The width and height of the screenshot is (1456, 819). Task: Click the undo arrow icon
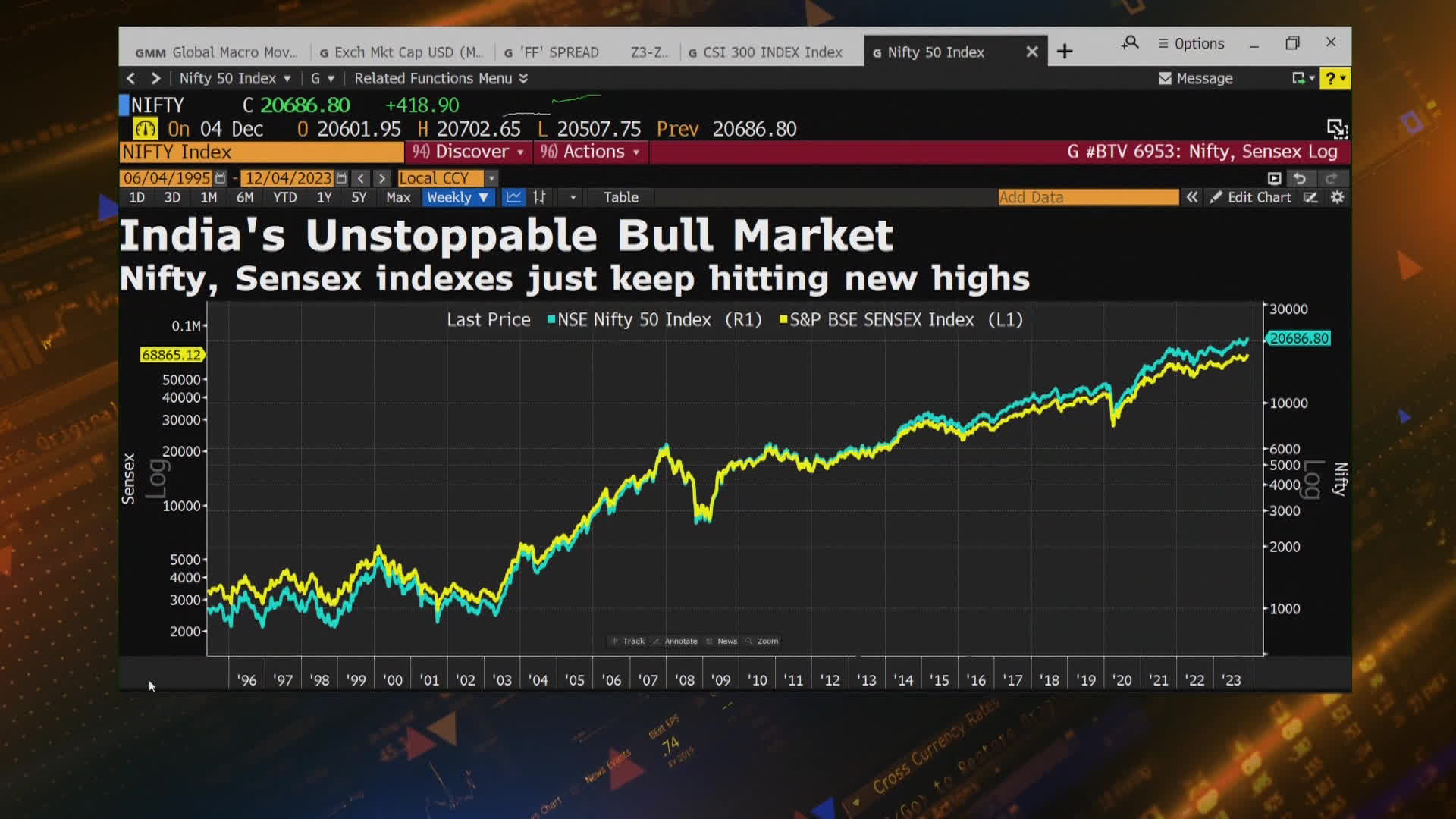click(1300, 178)
